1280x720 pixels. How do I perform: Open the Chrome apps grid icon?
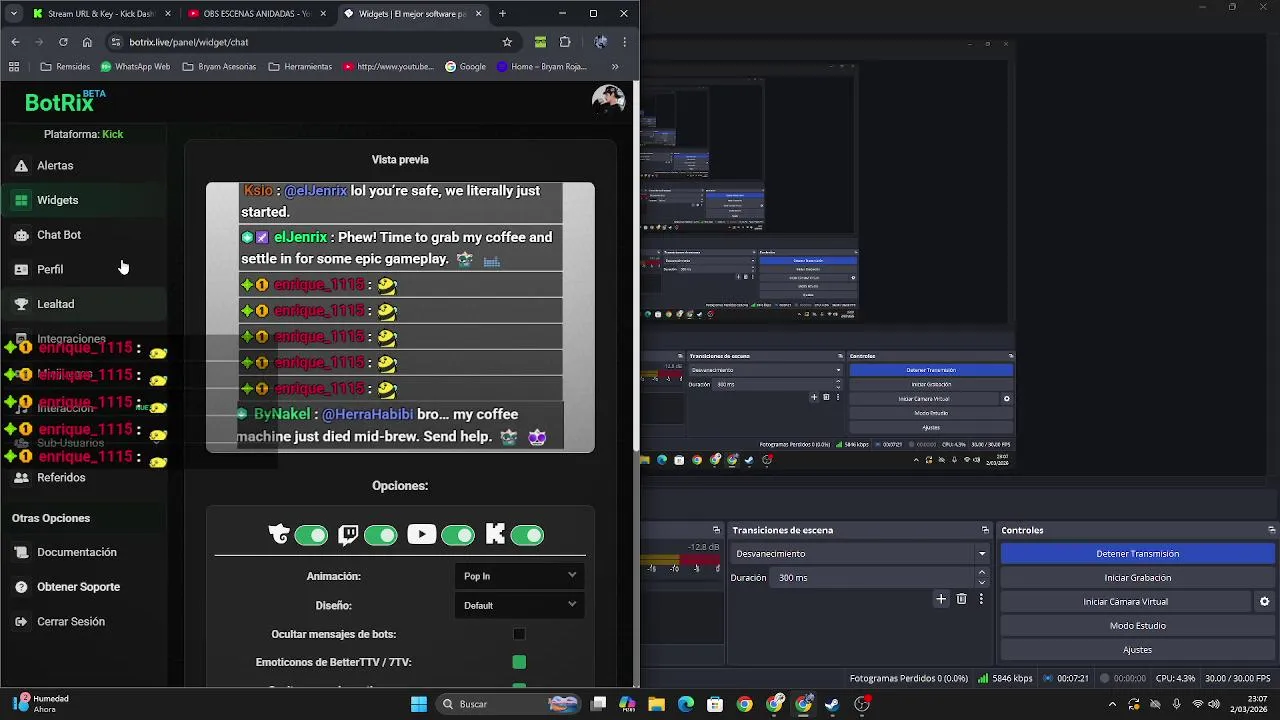point(14,67)
